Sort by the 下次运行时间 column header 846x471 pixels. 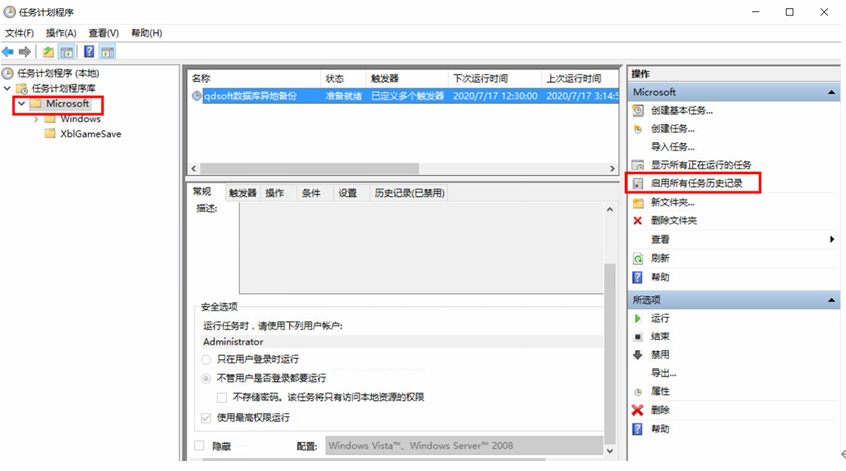(494, 79)
